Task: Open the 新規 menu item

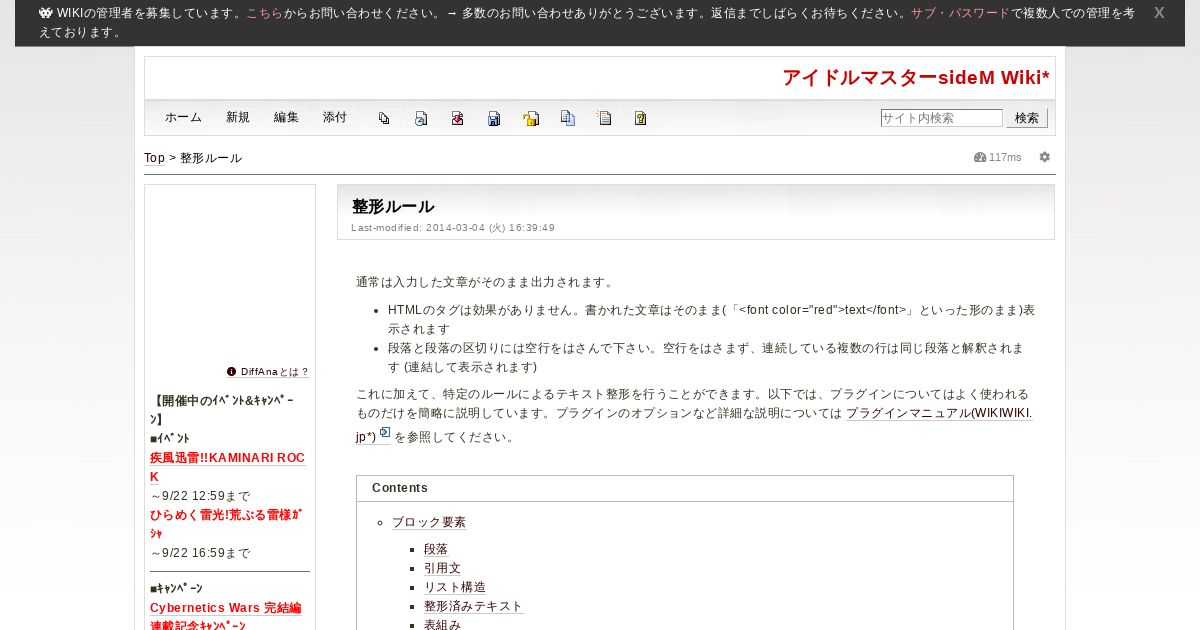Action: click(238, 117)
